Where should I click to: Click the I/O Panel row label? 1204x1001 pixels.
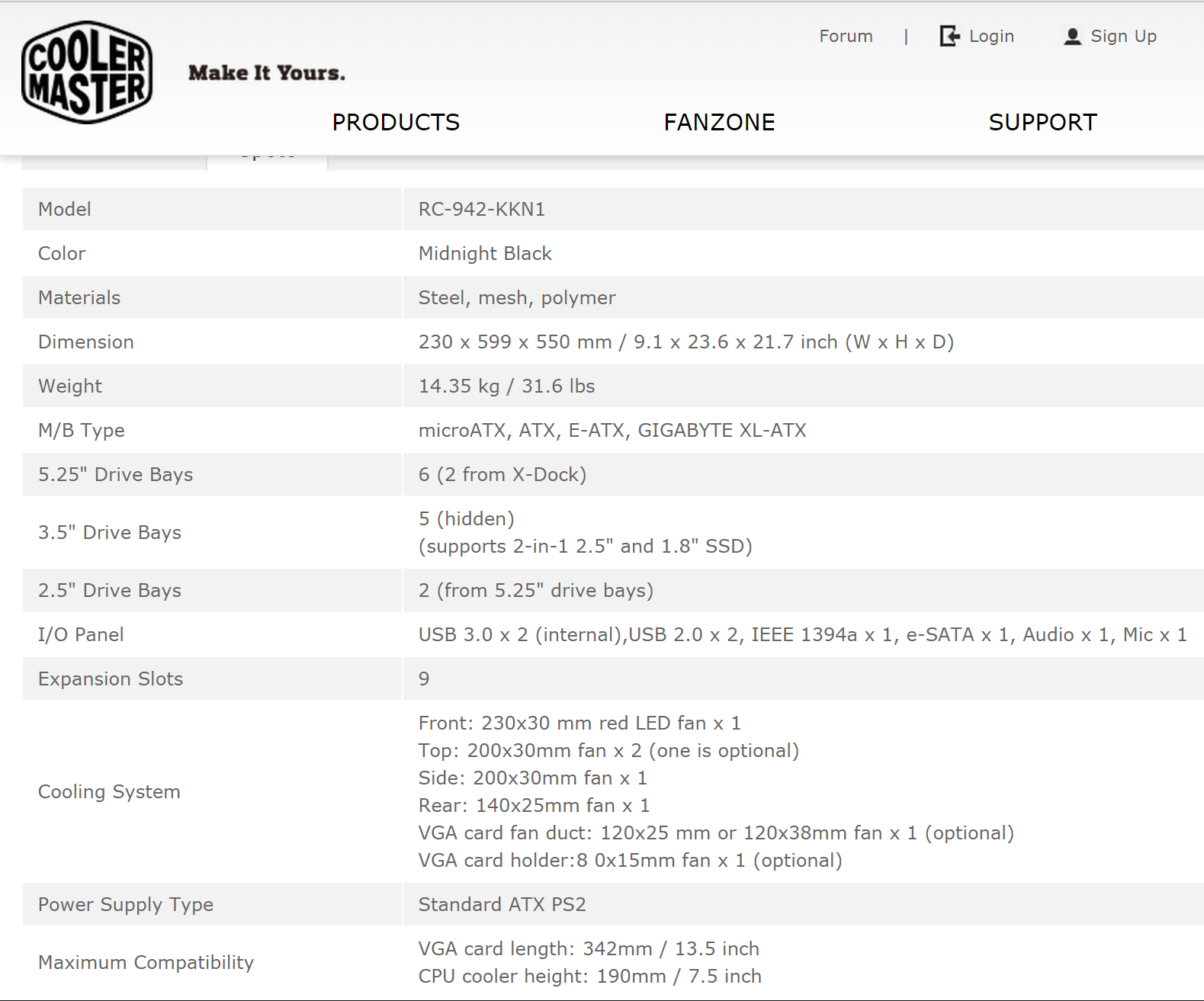(81, 635)
